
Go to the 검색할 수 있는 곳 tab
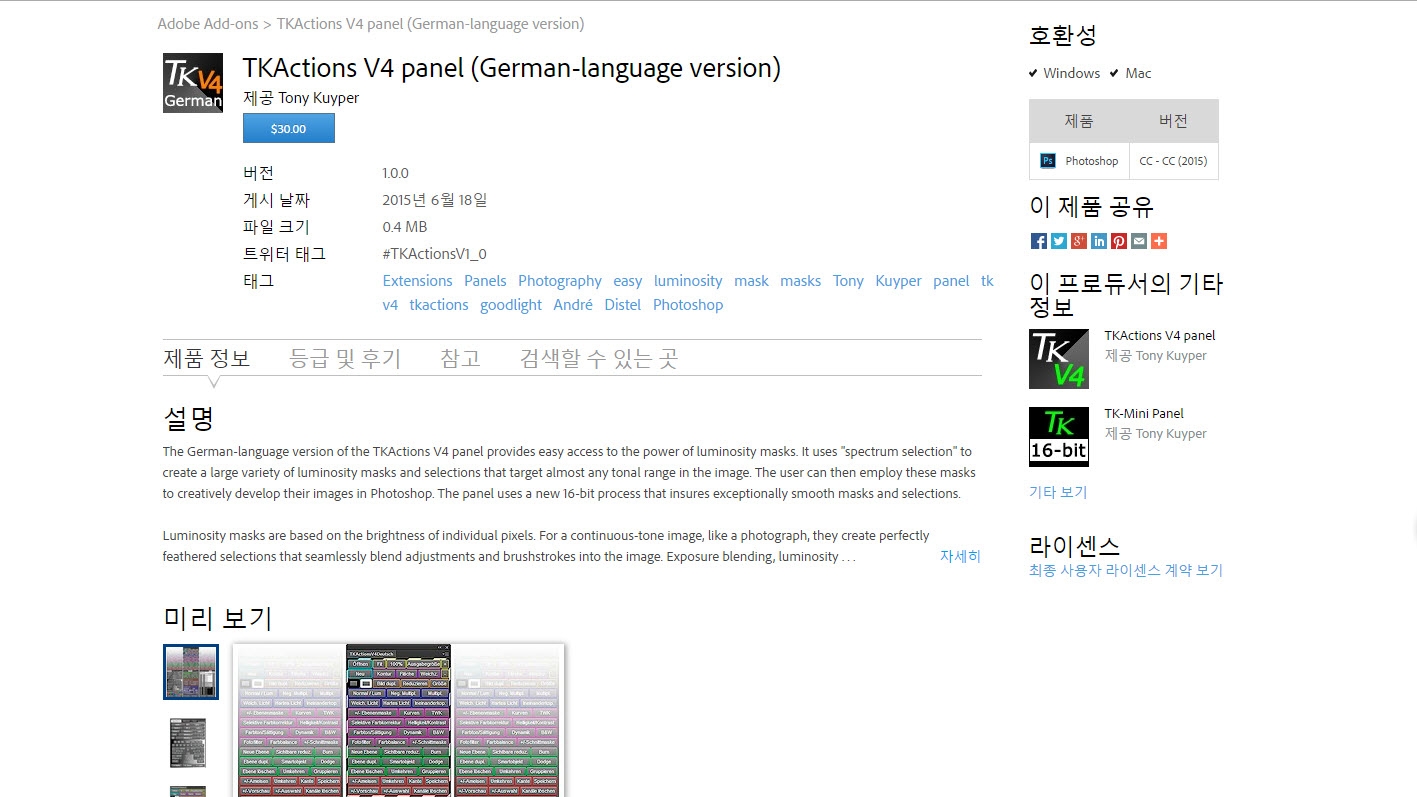[x=598, y=358]
